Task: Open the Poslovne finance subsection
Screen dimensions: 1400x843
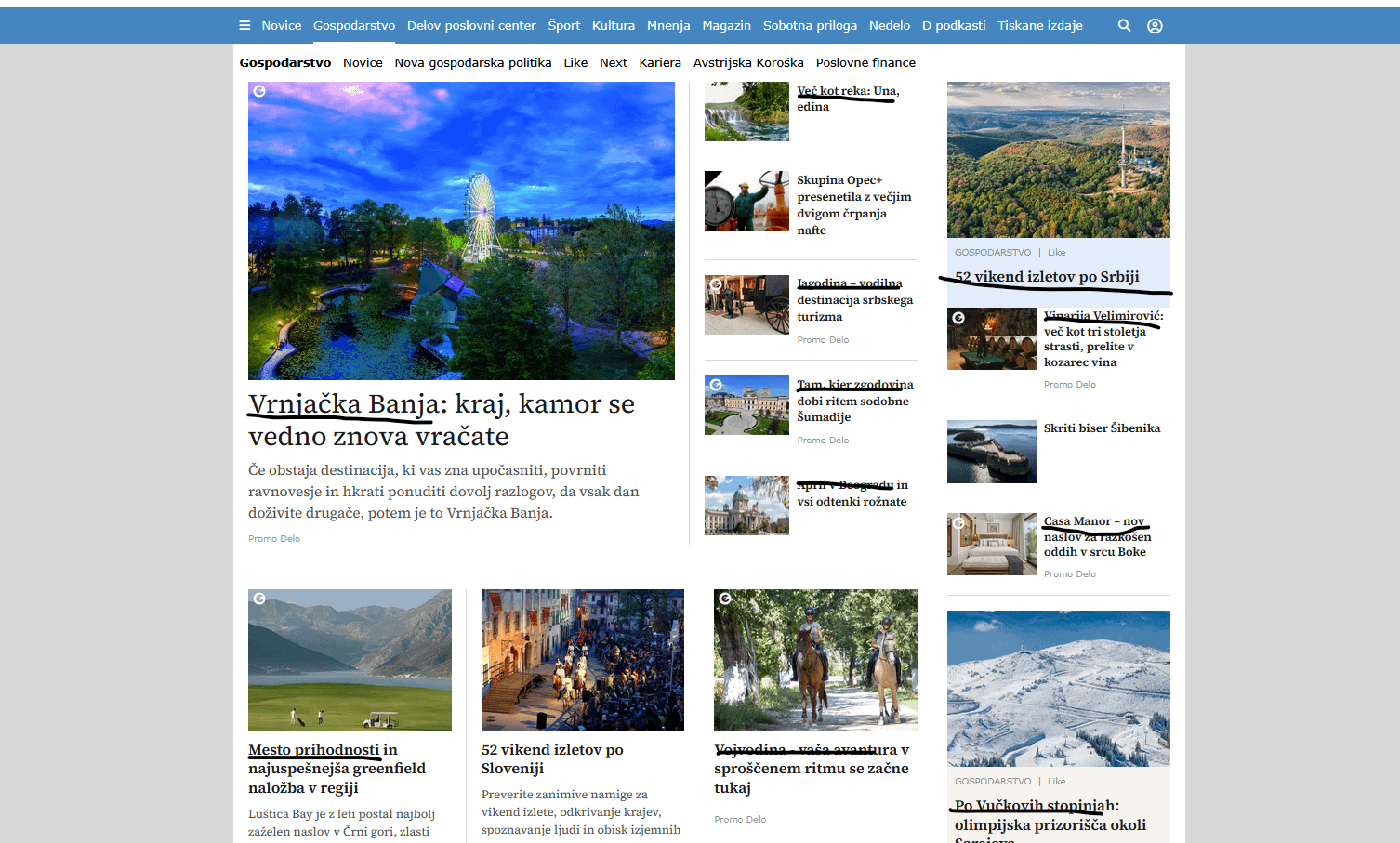Action: pos(865,63)
